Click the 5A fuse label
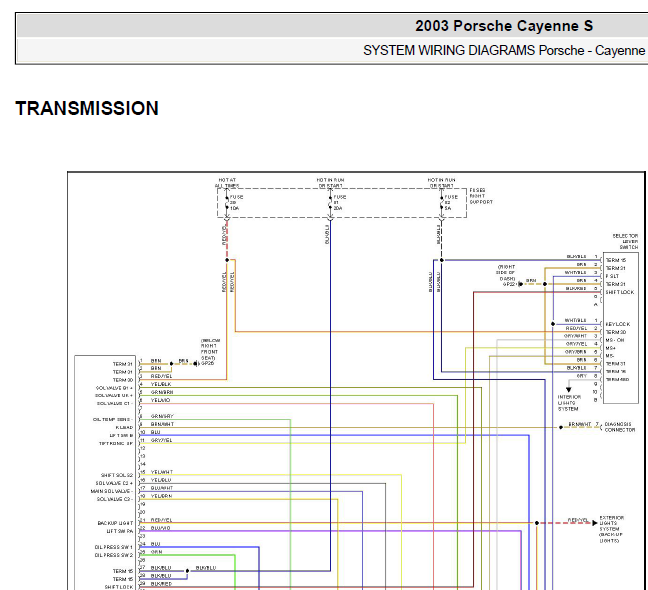648x590 pixels. (448, 208)
